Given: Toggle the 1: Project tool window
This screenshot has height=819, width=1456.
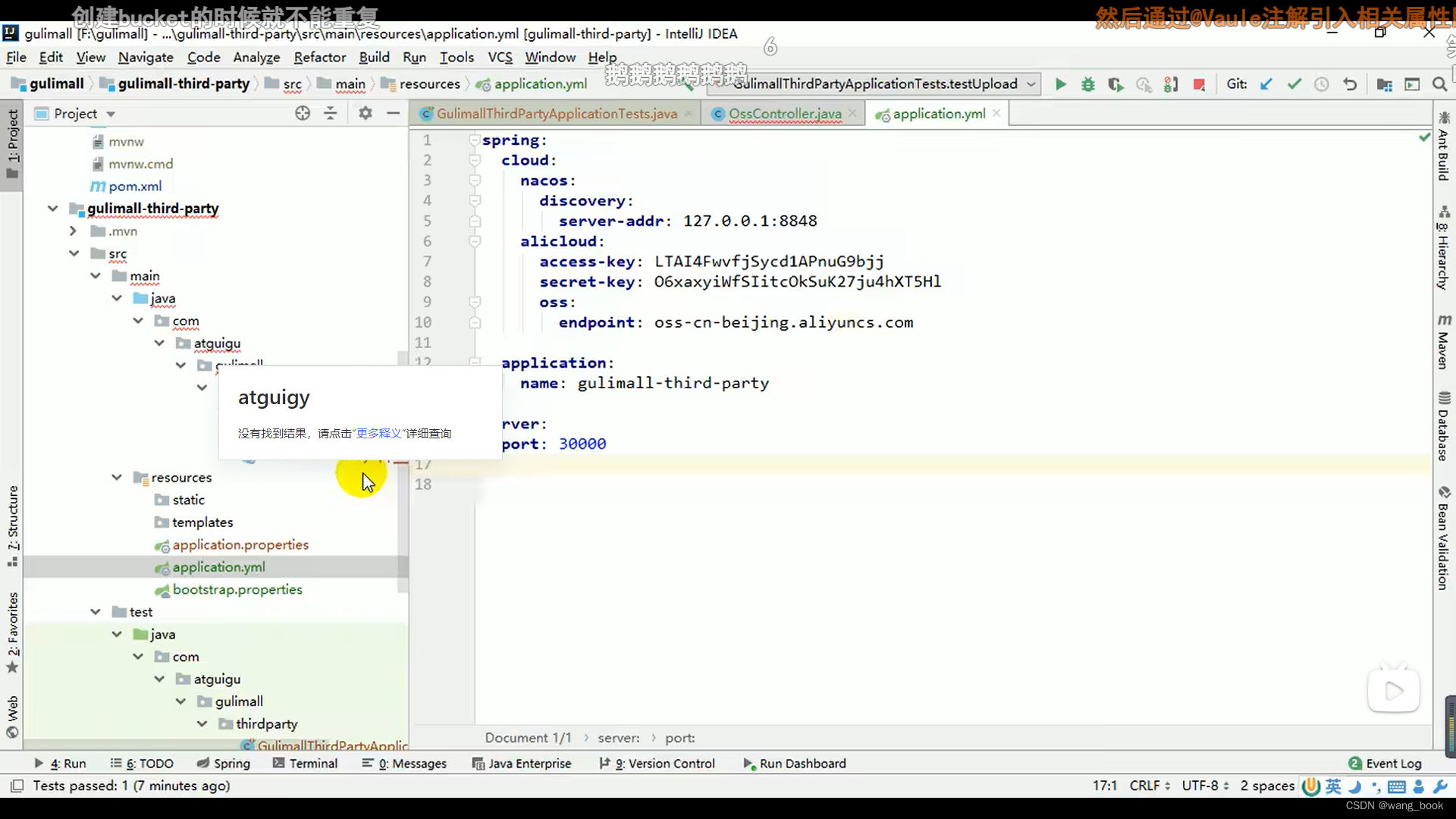Looking at the screenshot, I should pos(12,144).
